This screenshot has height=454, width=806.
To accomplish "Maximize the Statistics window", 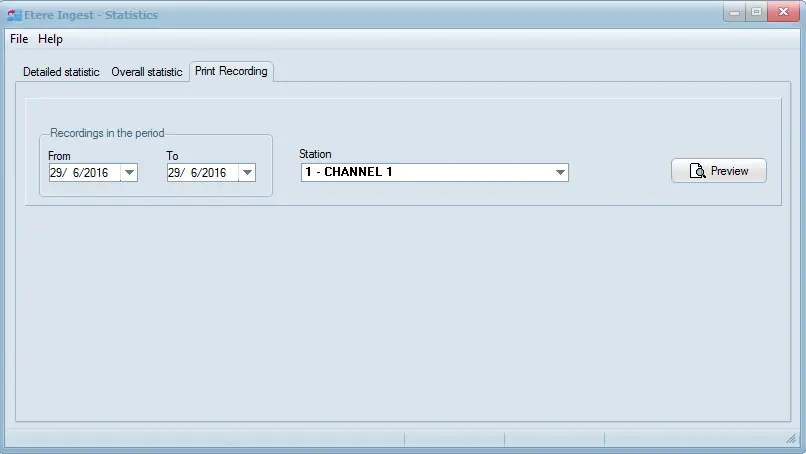I will point(756,13).
